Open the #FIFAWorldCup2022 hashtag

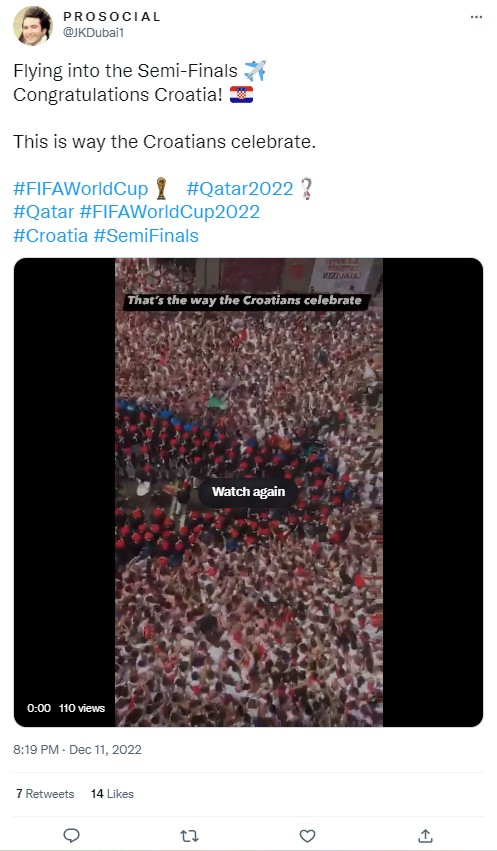point(169,212)
